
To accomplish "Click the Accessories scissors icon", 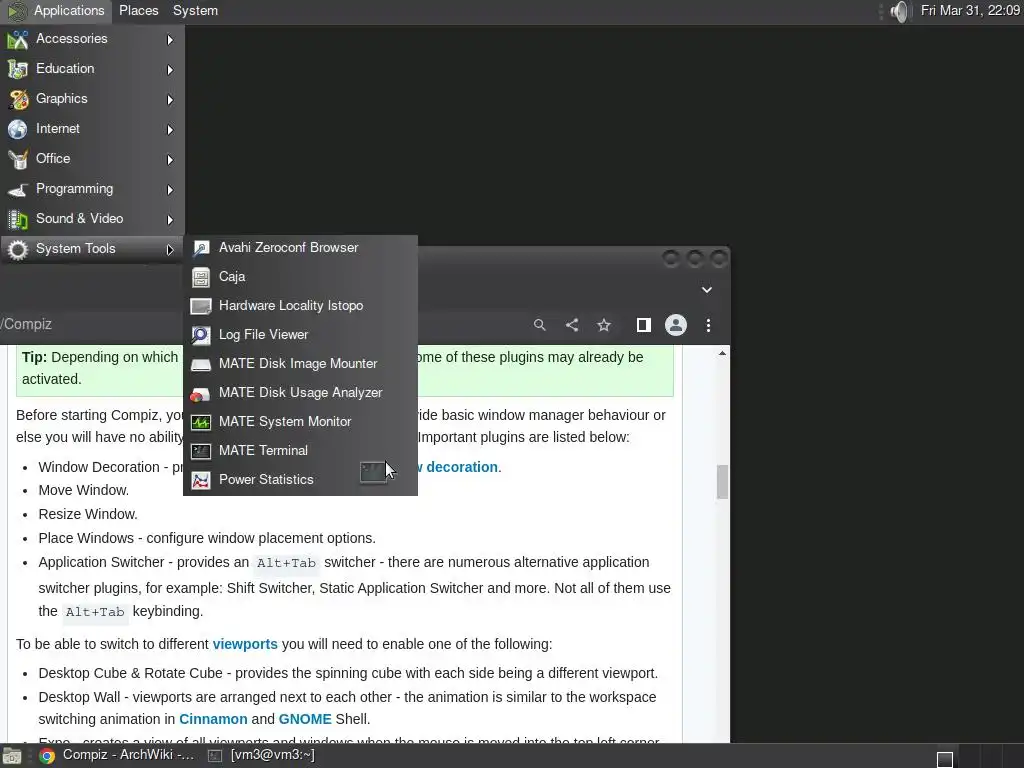I will point(18,40).
